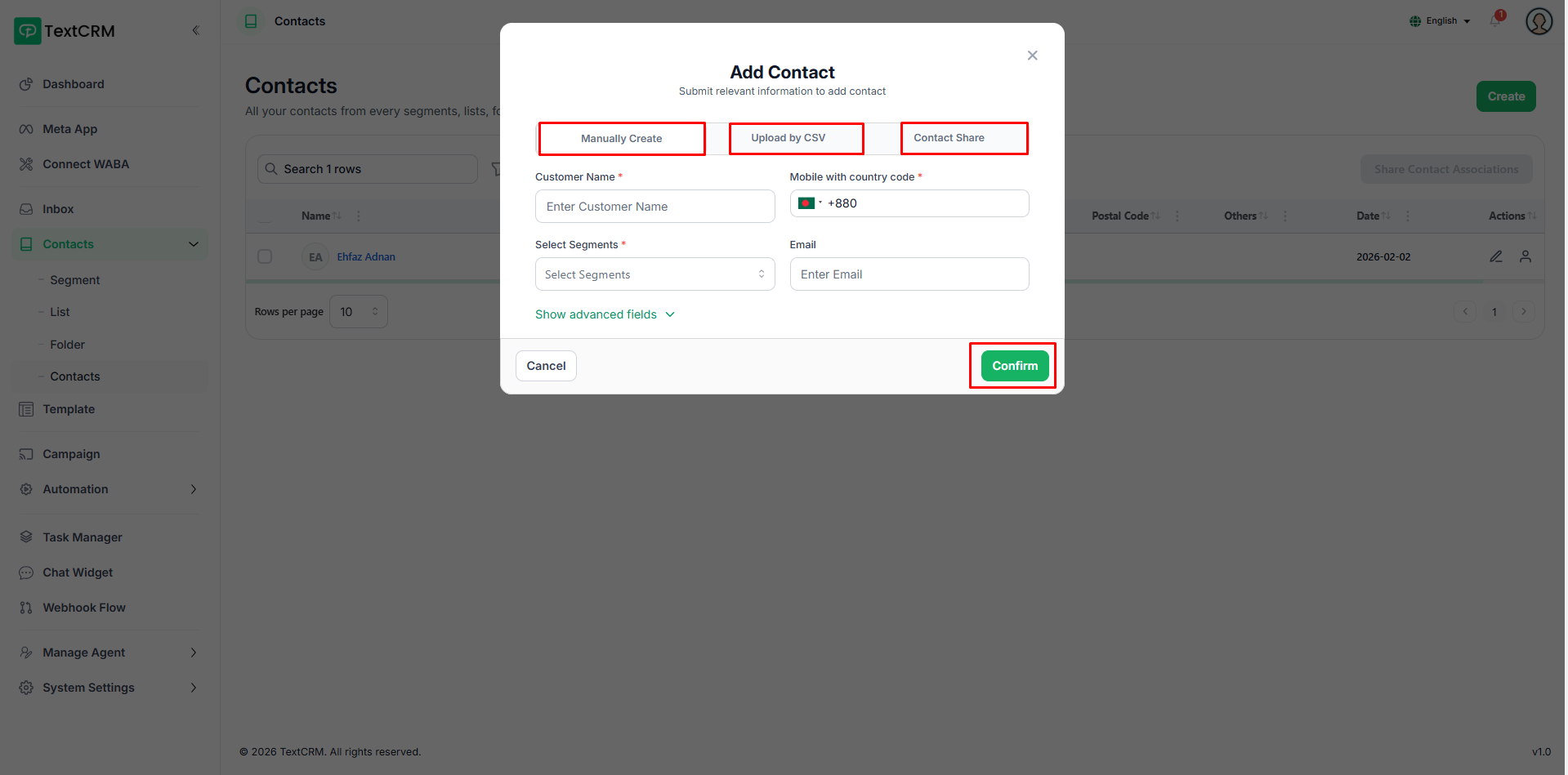Tick the checkbox for Ehfaz Adnan row

pos(265,256)
